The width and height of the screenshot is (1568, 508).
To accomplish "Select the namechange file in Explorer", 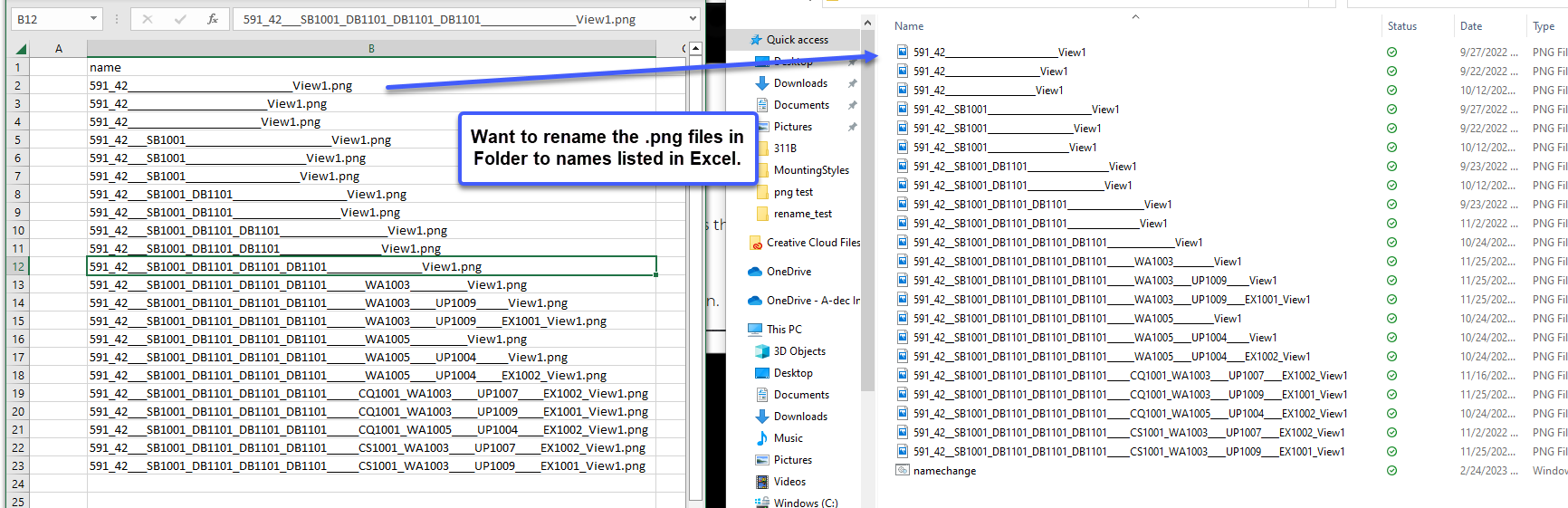I will pos(944,471).
